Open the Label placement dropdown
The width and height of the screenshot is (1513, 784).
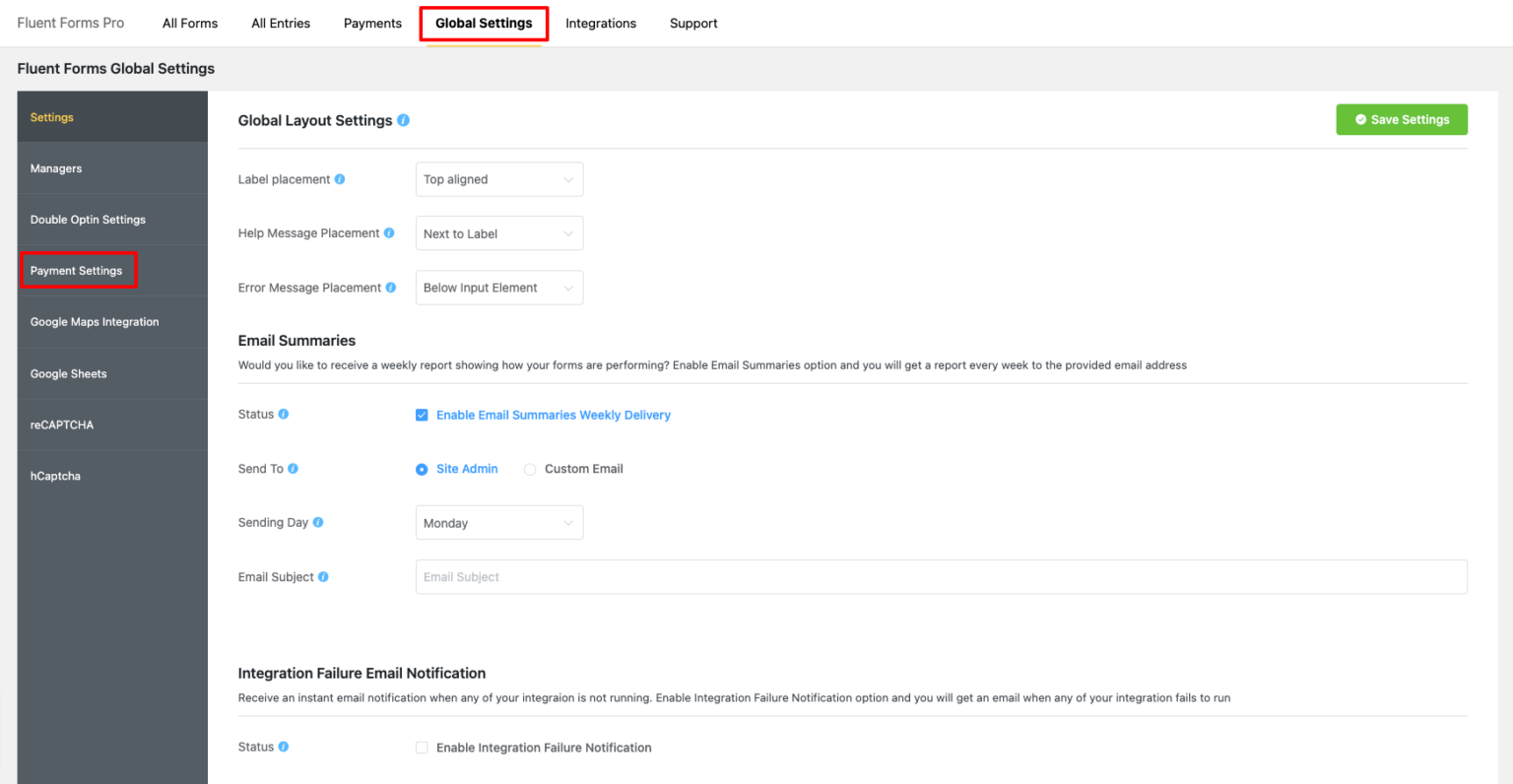point(498,180)
